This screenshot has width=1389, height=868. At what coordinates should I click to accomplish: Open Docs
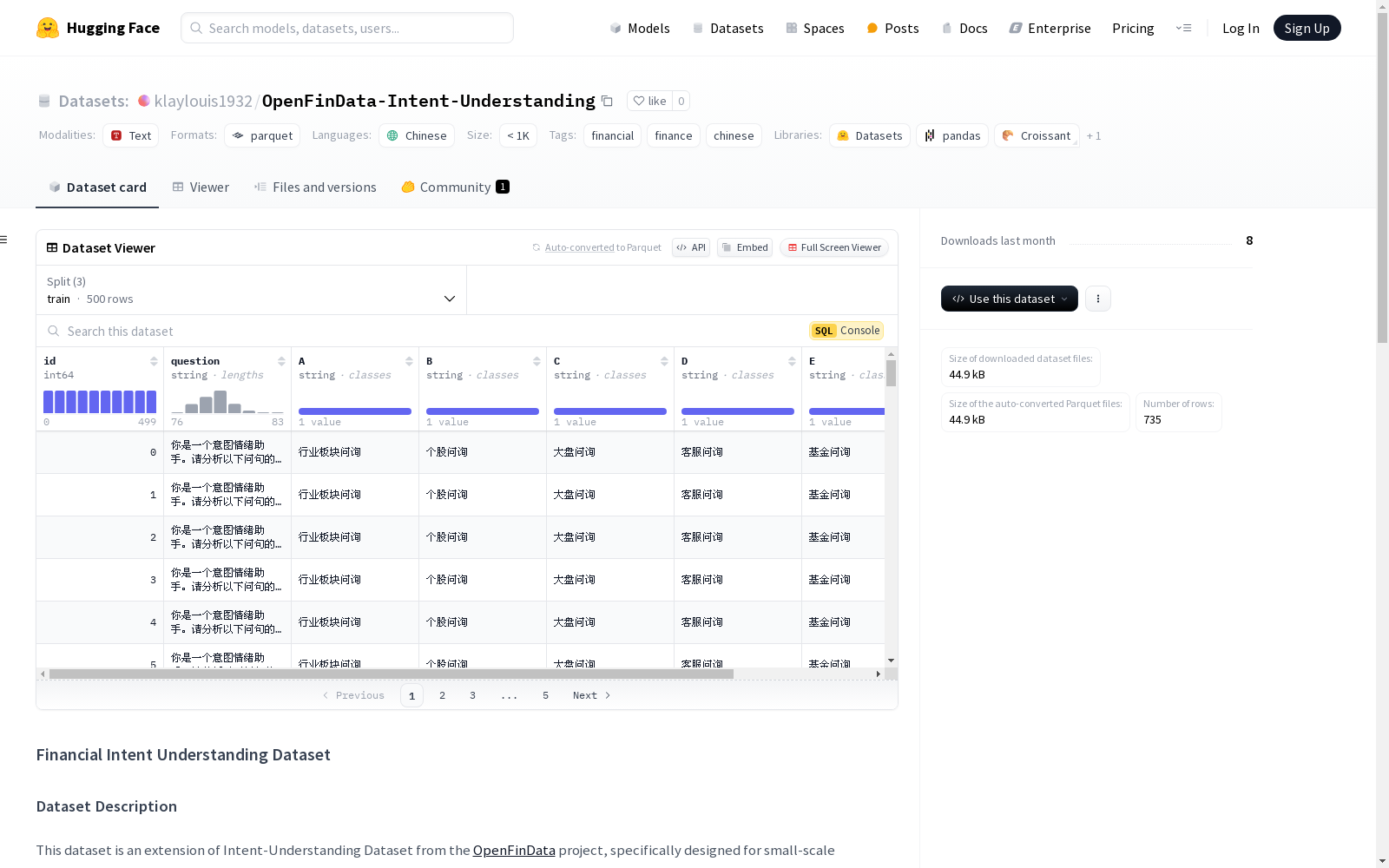(x=964, y=28)
